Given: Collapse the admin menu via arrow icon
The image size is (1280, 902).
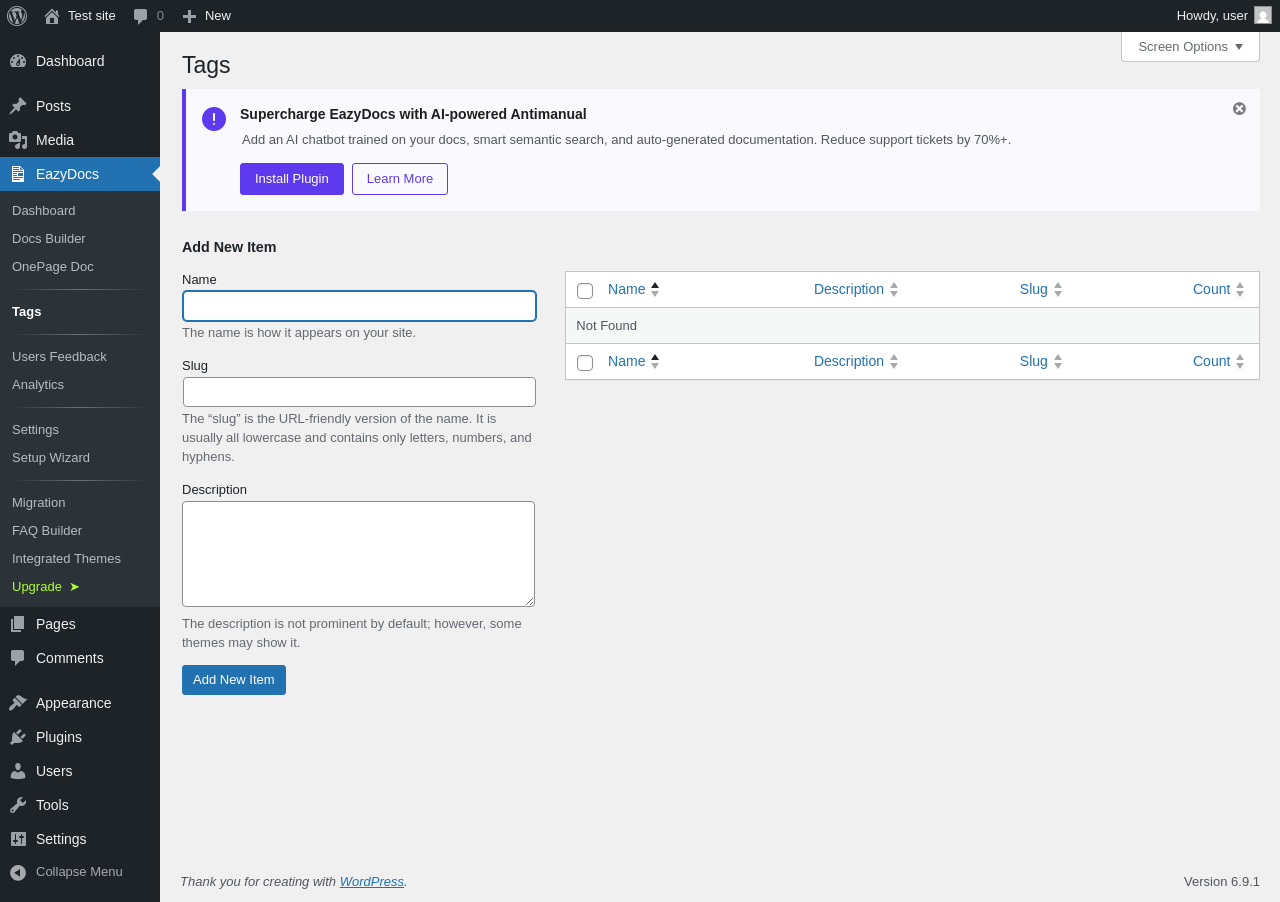Looking at the screenshot, I should (18, 872).
